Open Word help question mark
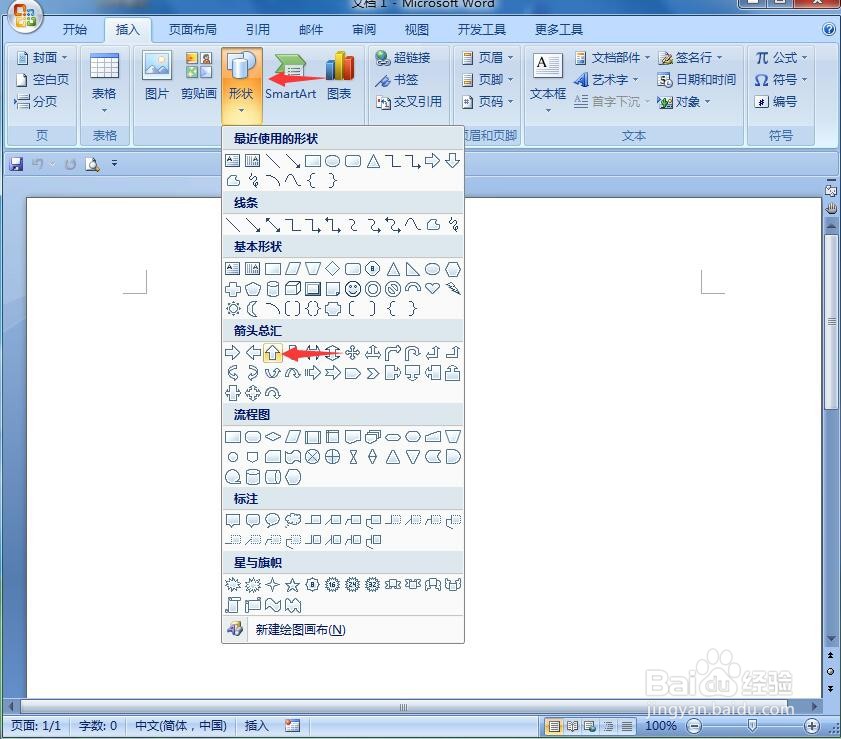The width and height of the screenshot is (841, 739). click(829, 29)
